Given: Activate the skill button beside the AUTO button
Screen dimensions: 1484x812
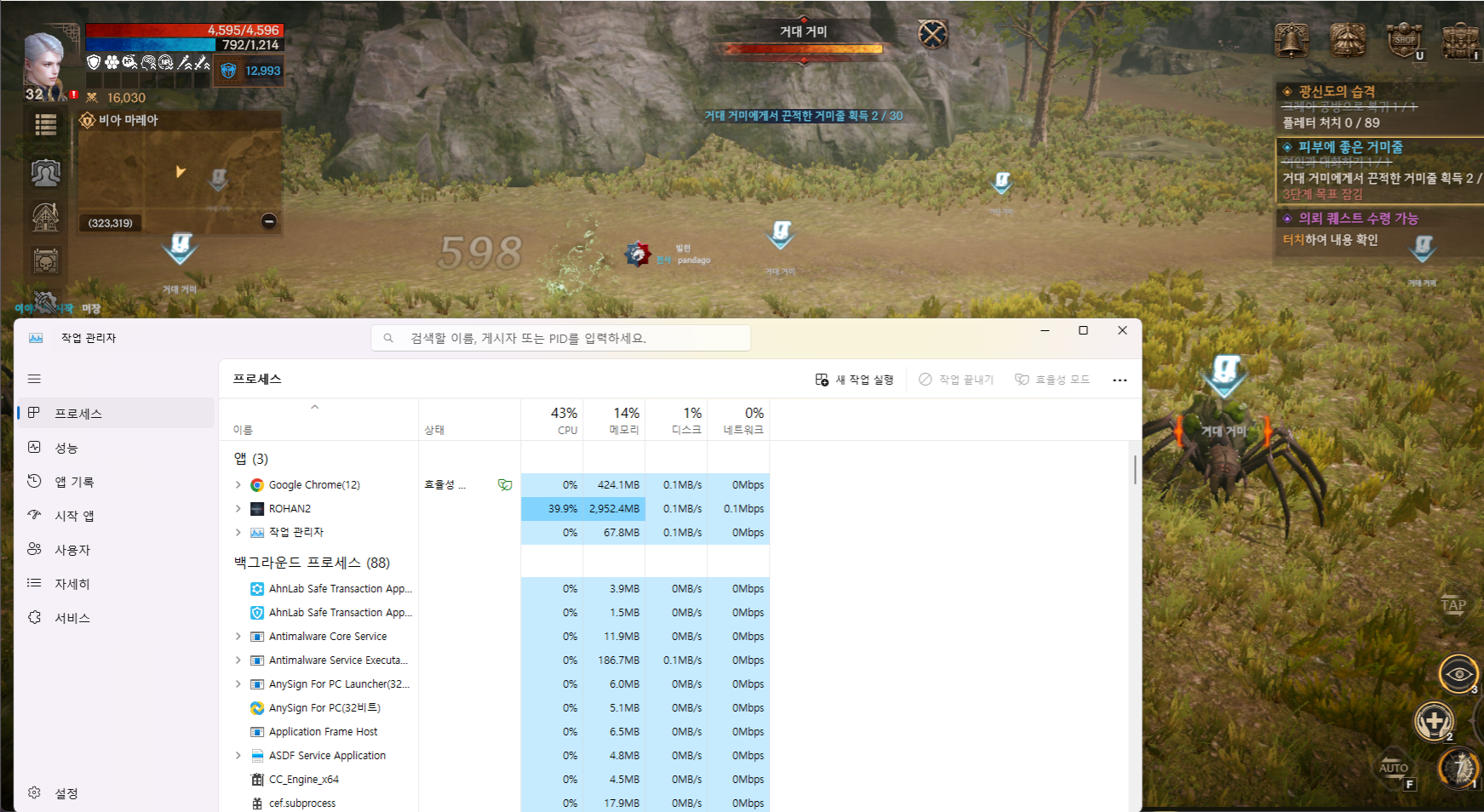Looking at the screenshot, I should pos(1458,768).
